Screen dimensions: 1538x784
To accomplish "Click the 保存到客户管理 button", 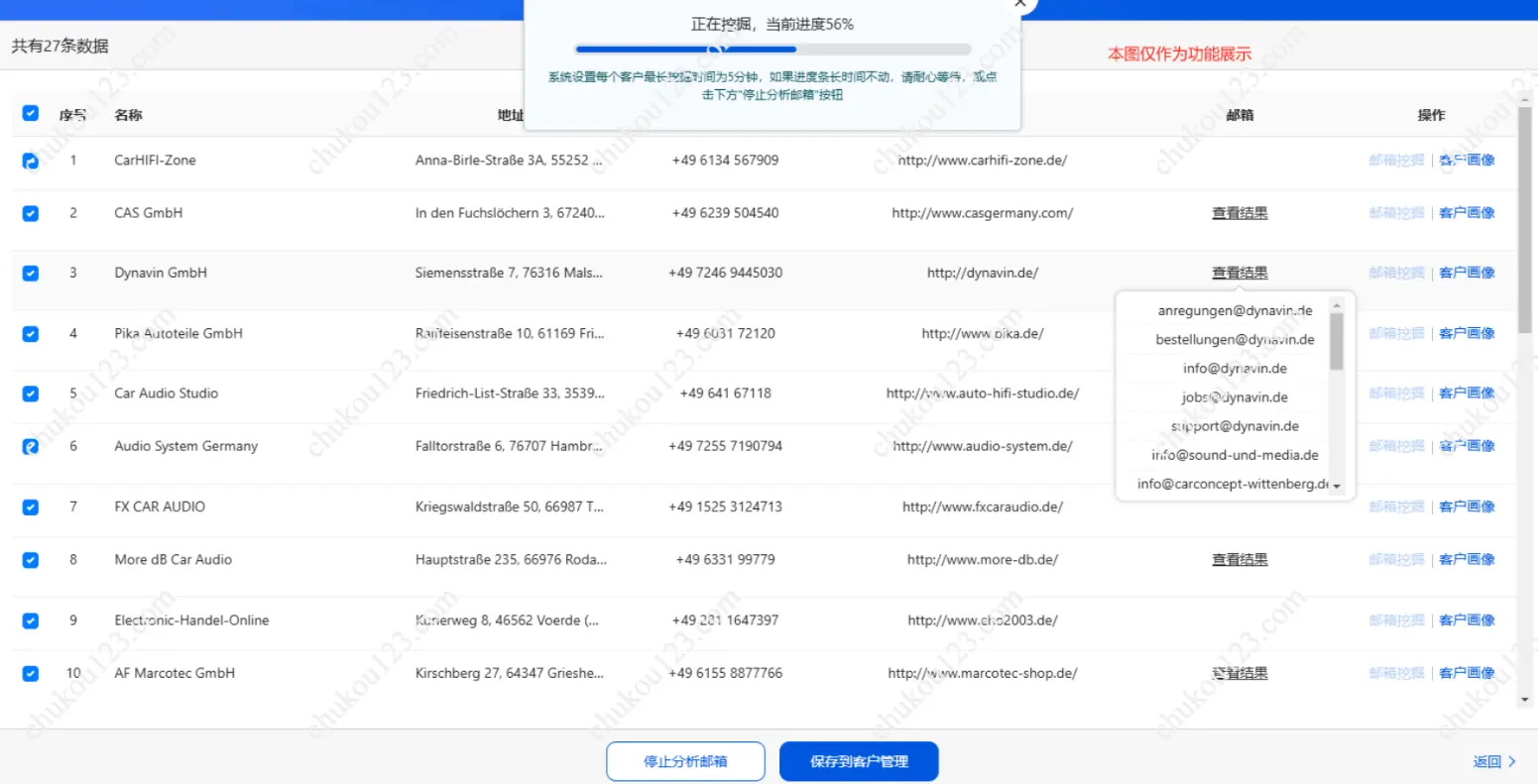I will pyautogui.click(x=859, y=761).
